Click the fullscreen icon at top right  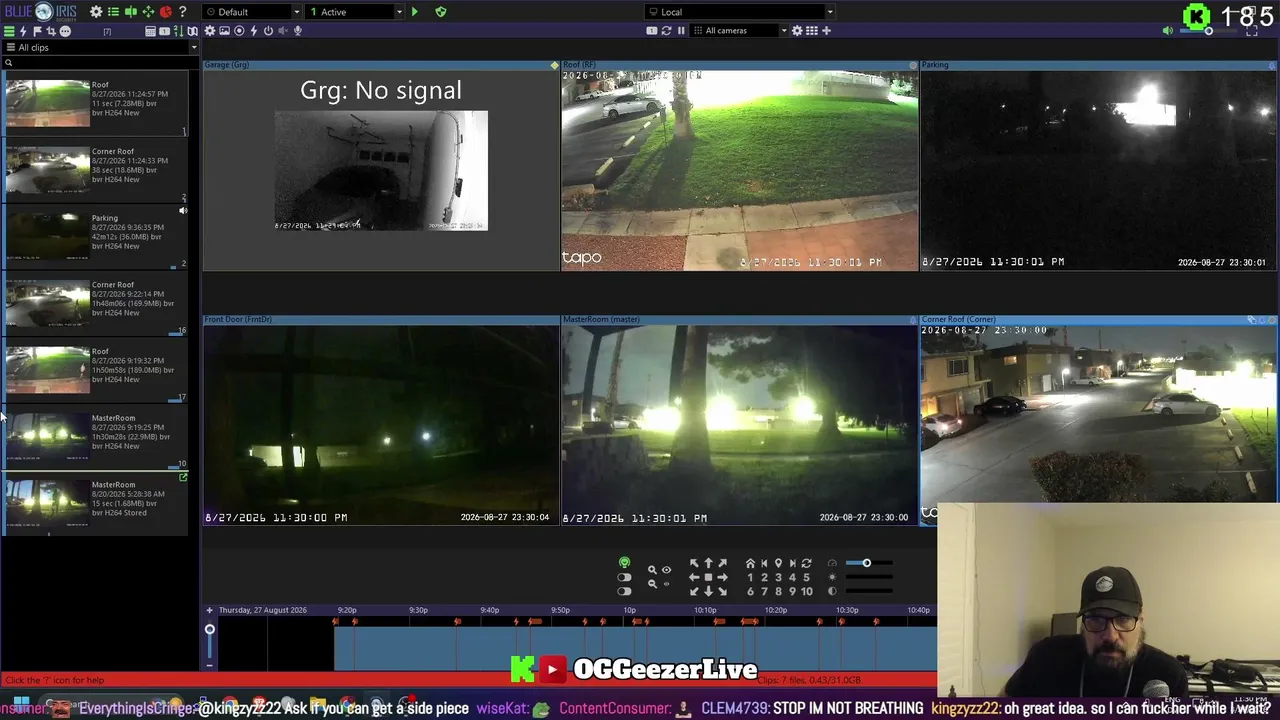pos(1252,31)
